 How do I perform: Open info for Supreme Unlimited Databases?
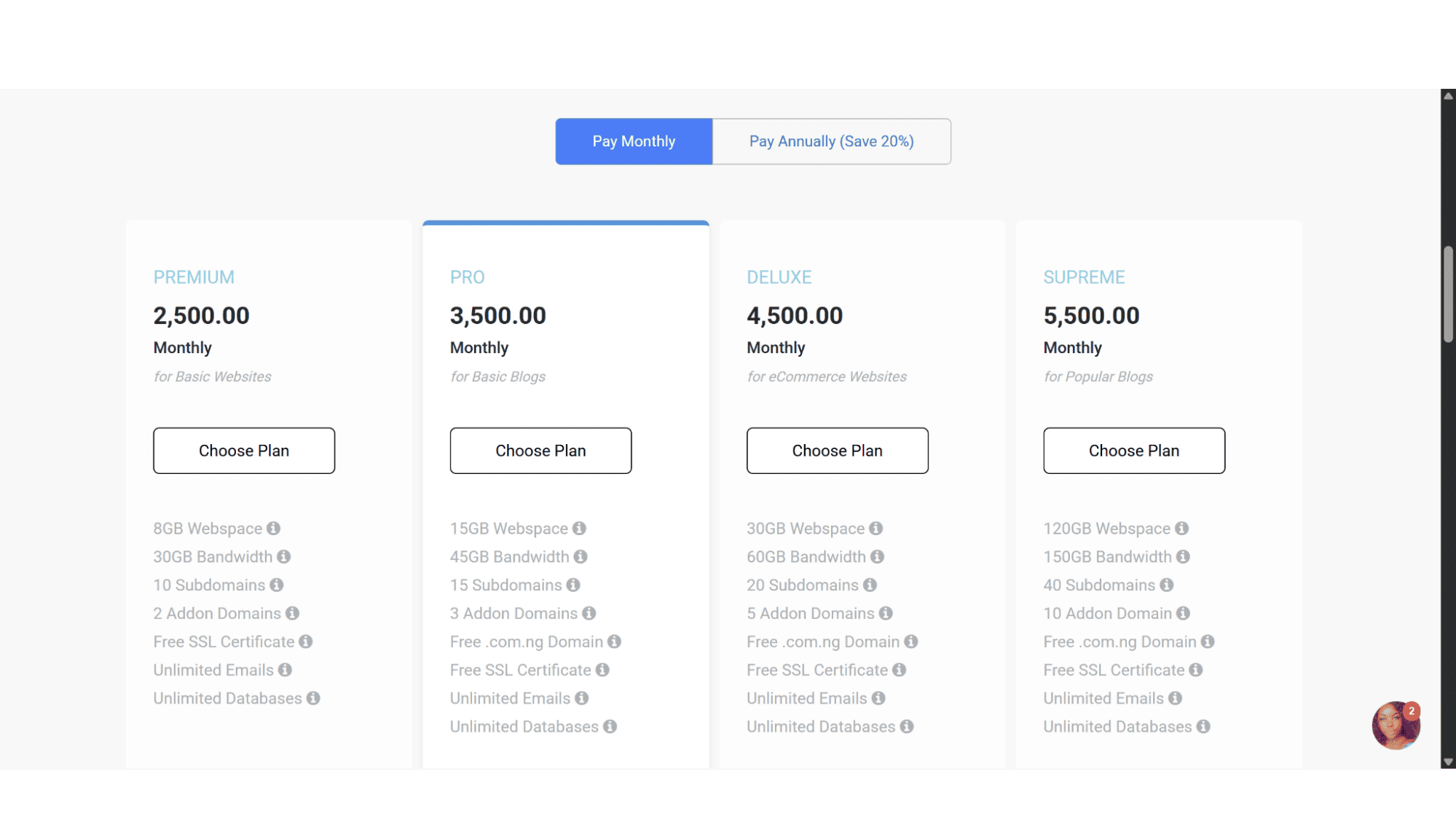1203,727
